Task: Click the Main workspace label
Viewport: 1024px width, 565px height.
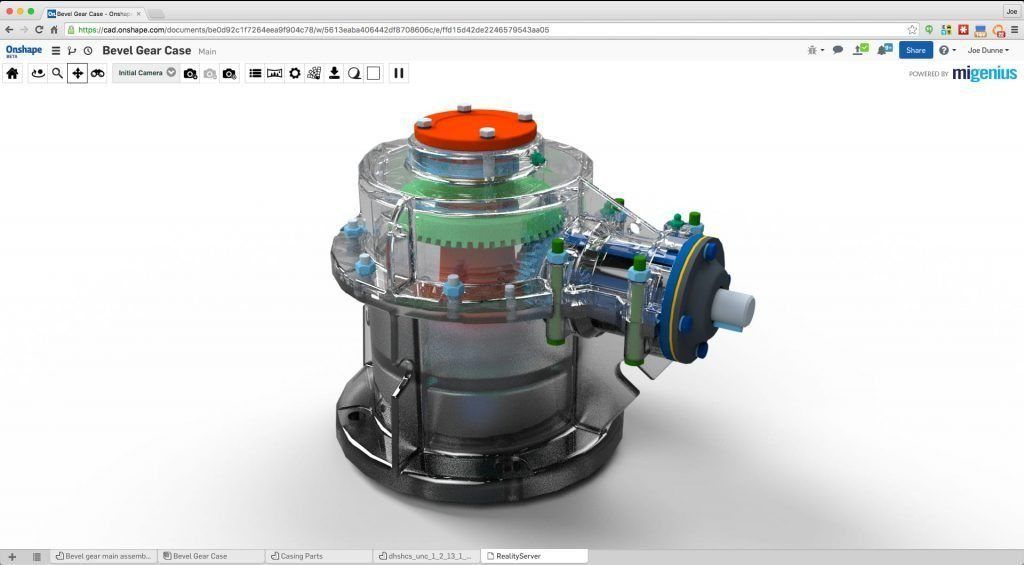Action: 208,52
